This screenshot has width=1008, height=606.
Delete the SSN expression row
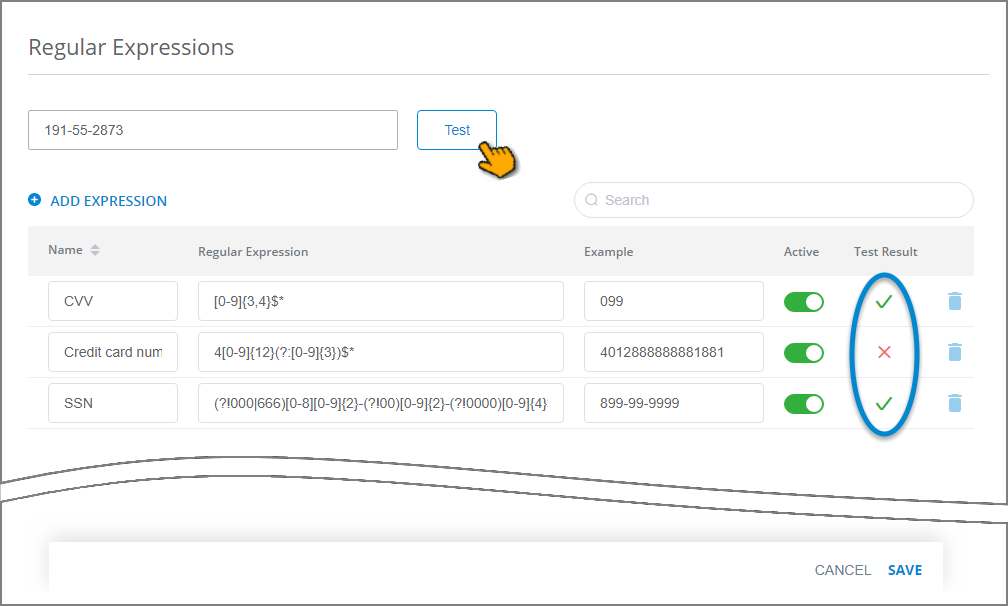click(955, 402)
